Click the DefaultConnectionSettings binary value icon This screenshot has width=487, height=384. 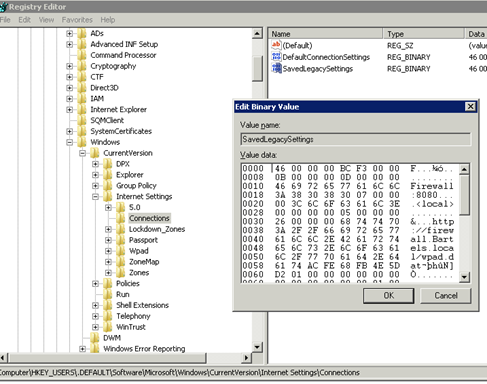[x=276, y=57]
